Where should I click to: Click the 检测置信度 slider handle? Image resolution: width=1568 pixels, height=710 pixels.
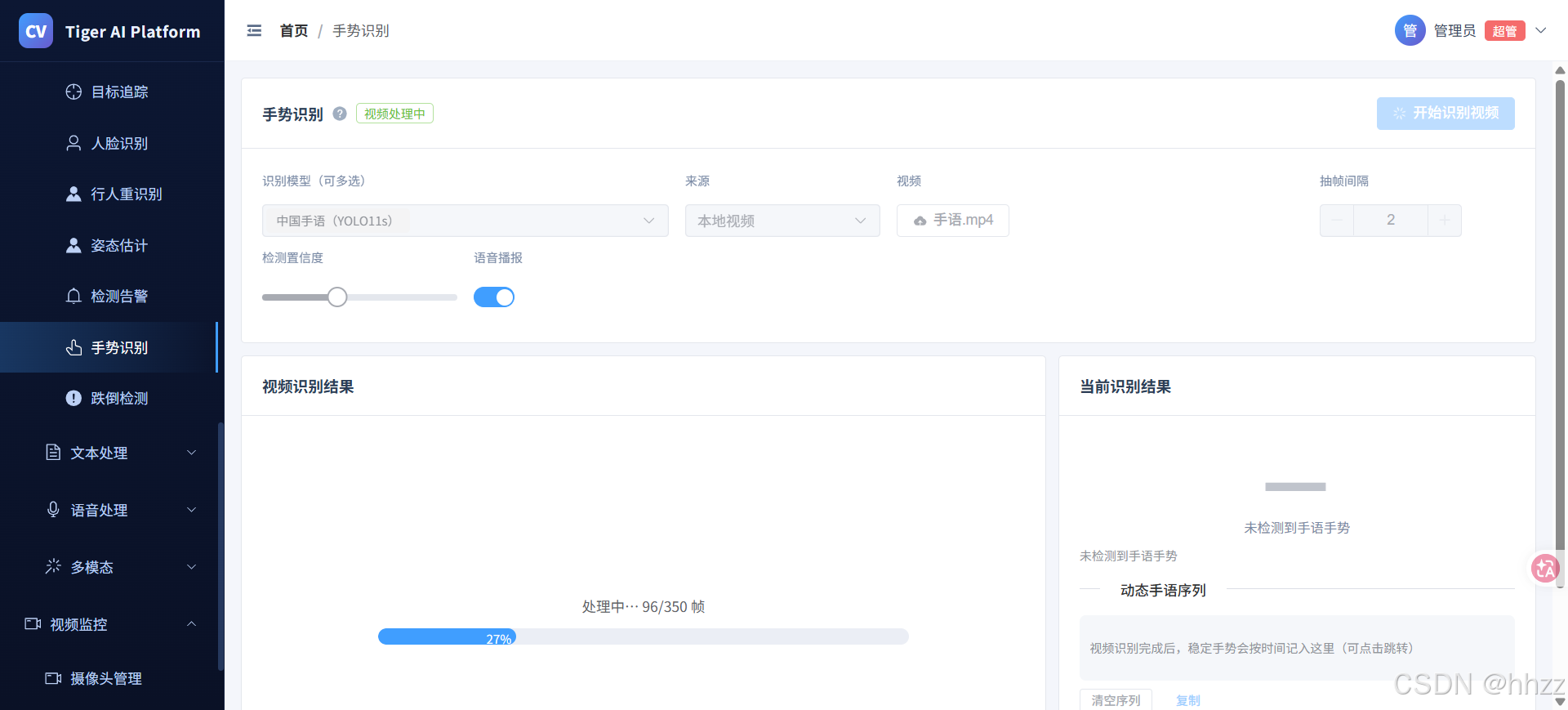click(x=337, y=297)
